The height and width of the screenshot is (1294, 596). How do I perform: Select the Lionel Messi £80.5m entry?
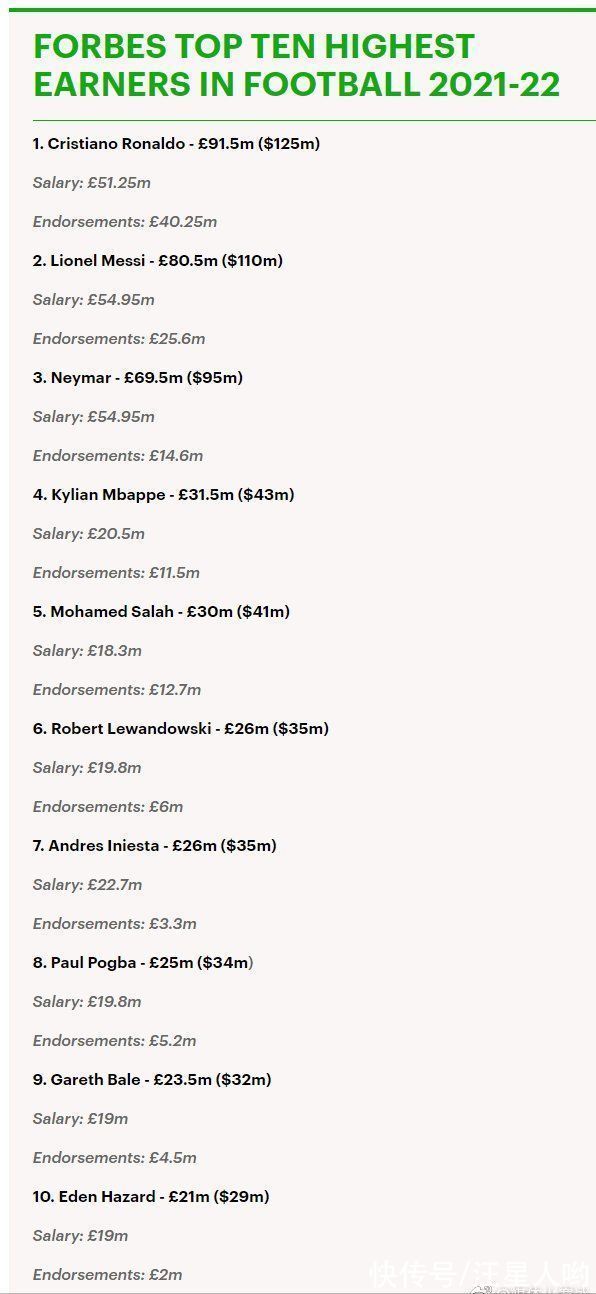(158, 261)
